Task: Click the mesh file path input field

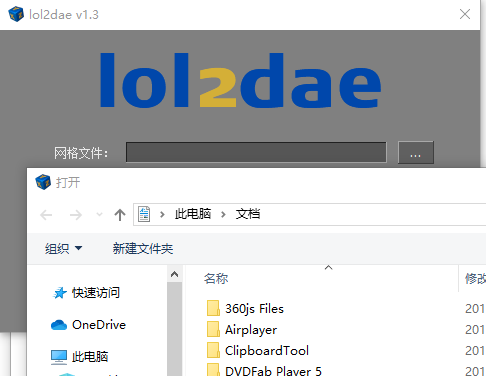Action: 256,152
